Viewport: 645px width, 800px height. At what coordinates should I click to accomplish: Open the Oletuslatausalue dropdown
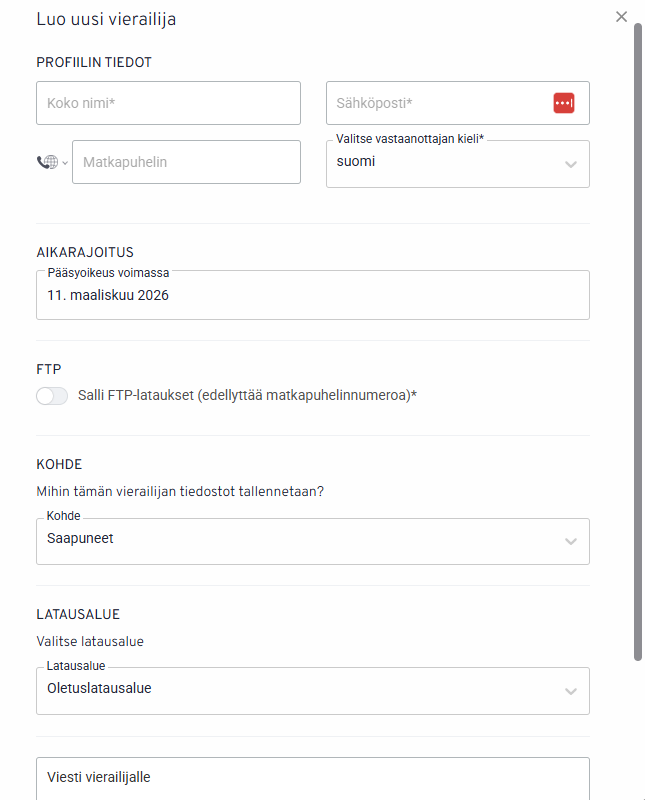(300, 690)
